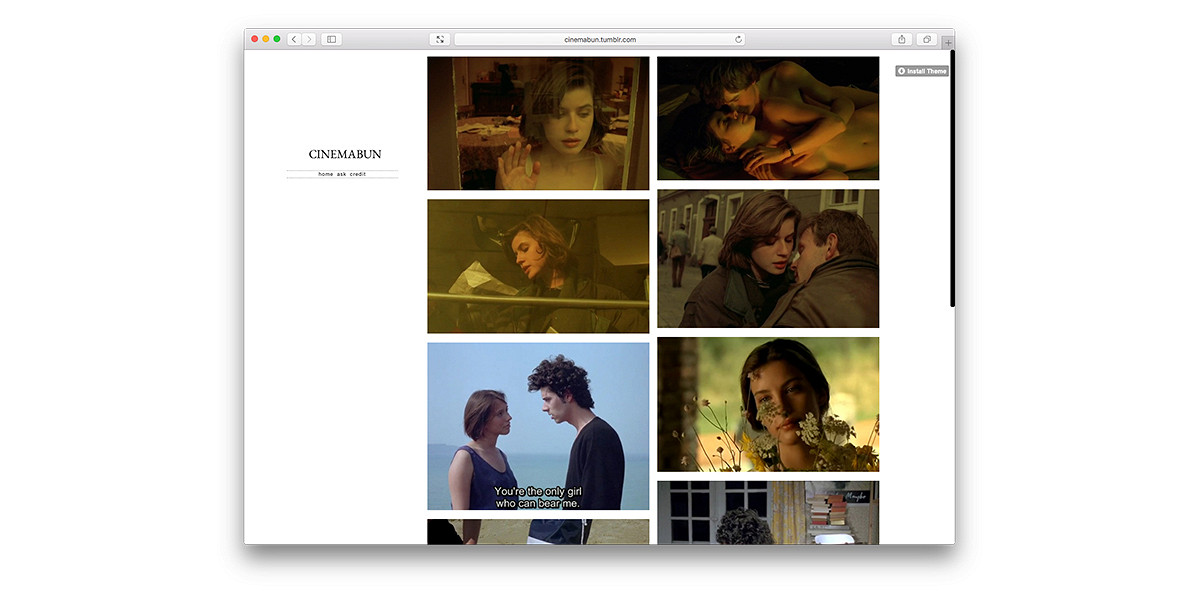Viewport: 1200px width, 600px height.
Task: Minimize Safari with the yellow button
Action: coord(266,39)
